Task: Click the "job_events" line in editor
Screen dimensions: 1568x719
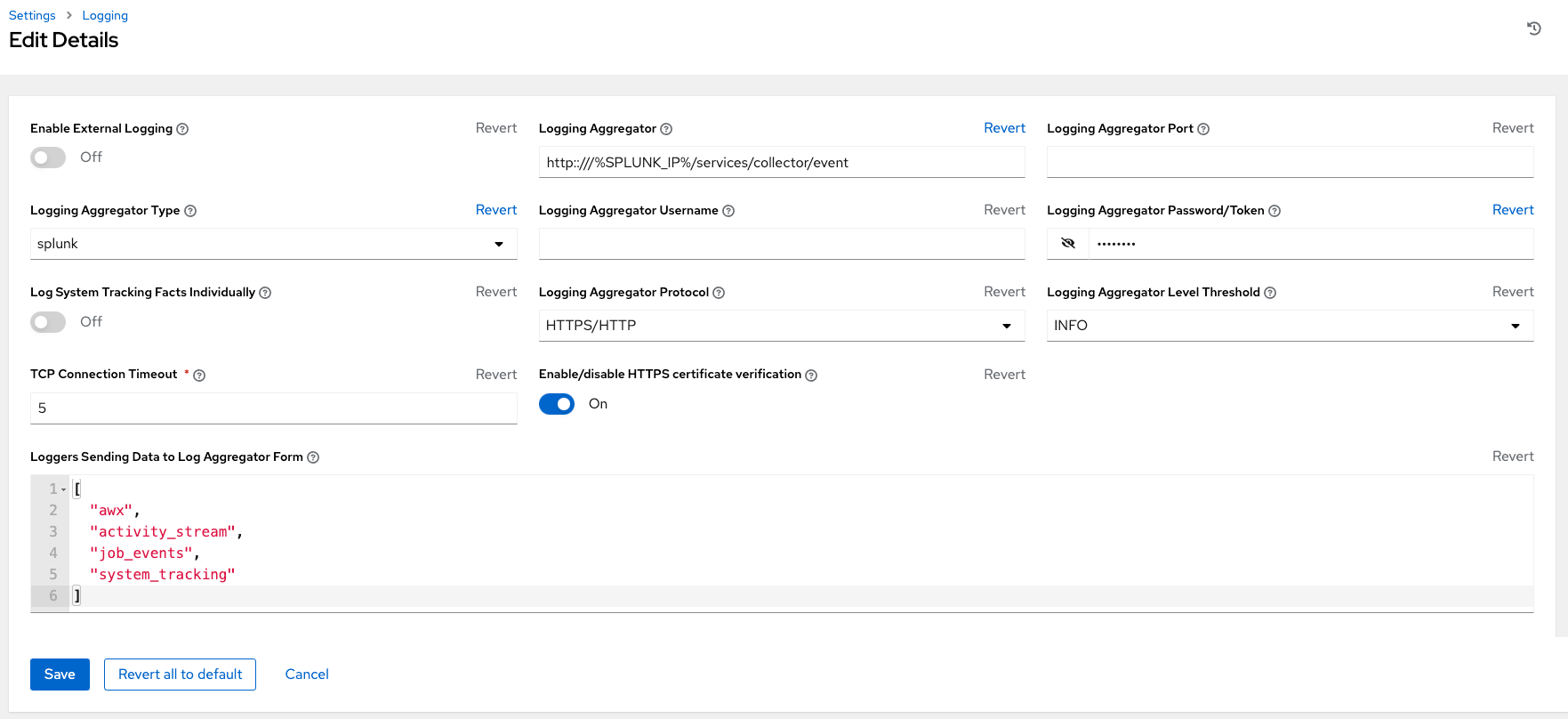Action: 145,553
